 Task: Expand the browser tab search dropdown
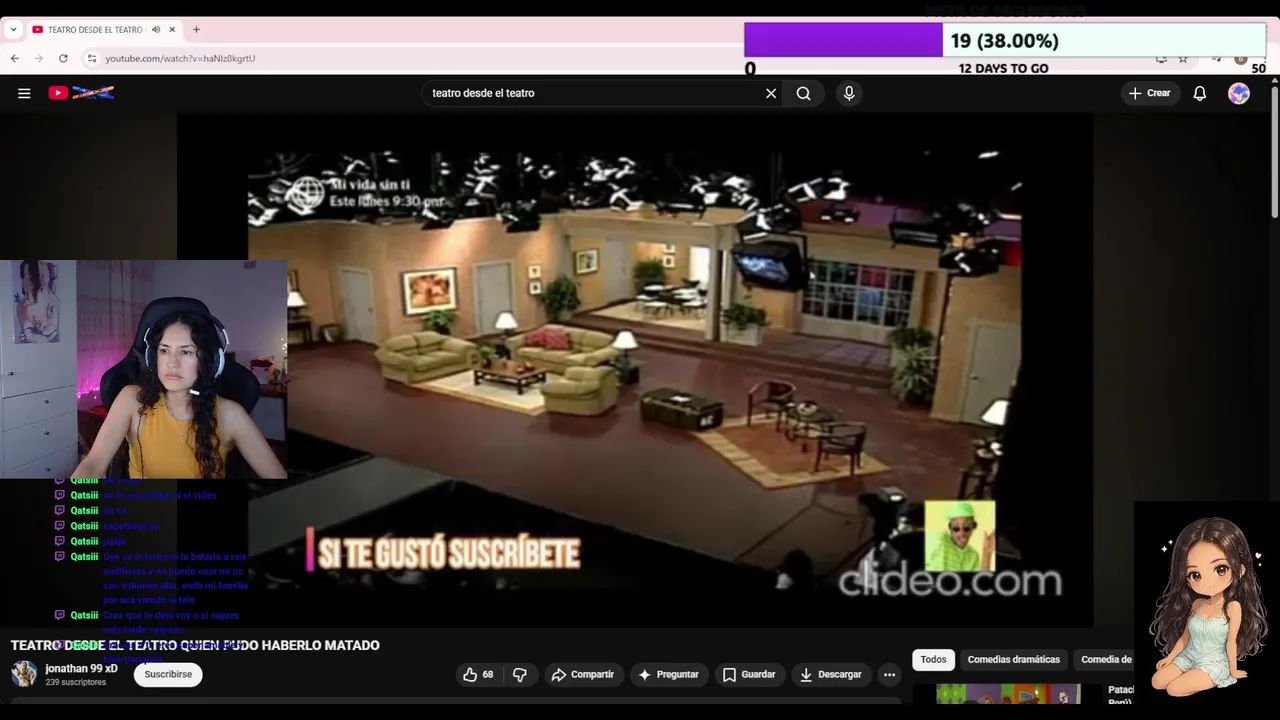[13, 29]
